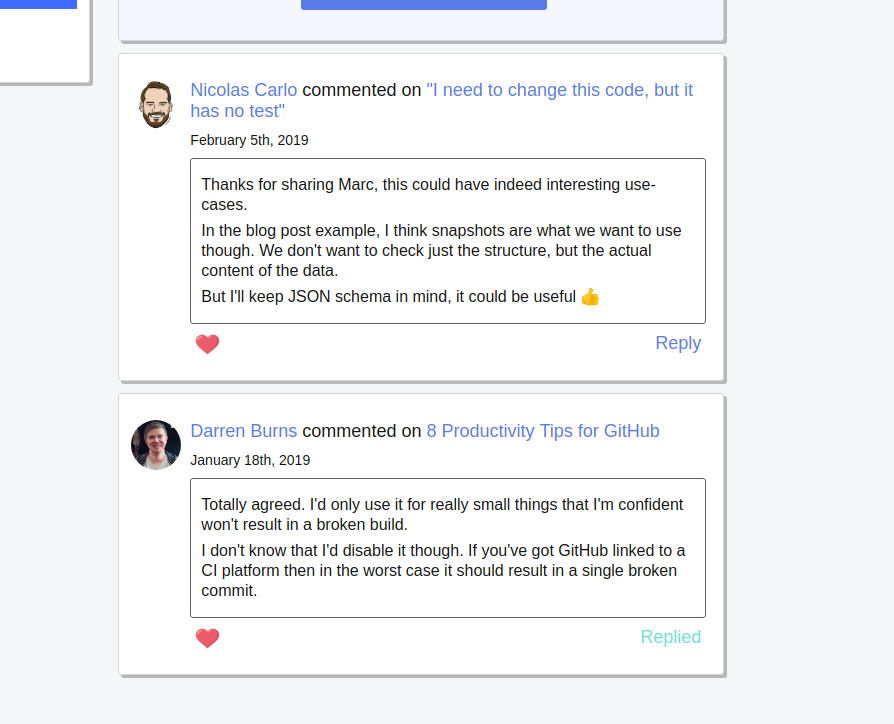Click the thumbs up emoji in Nicolas's comment
Viewport: 894px width, 724px height.
pos(589,296)
